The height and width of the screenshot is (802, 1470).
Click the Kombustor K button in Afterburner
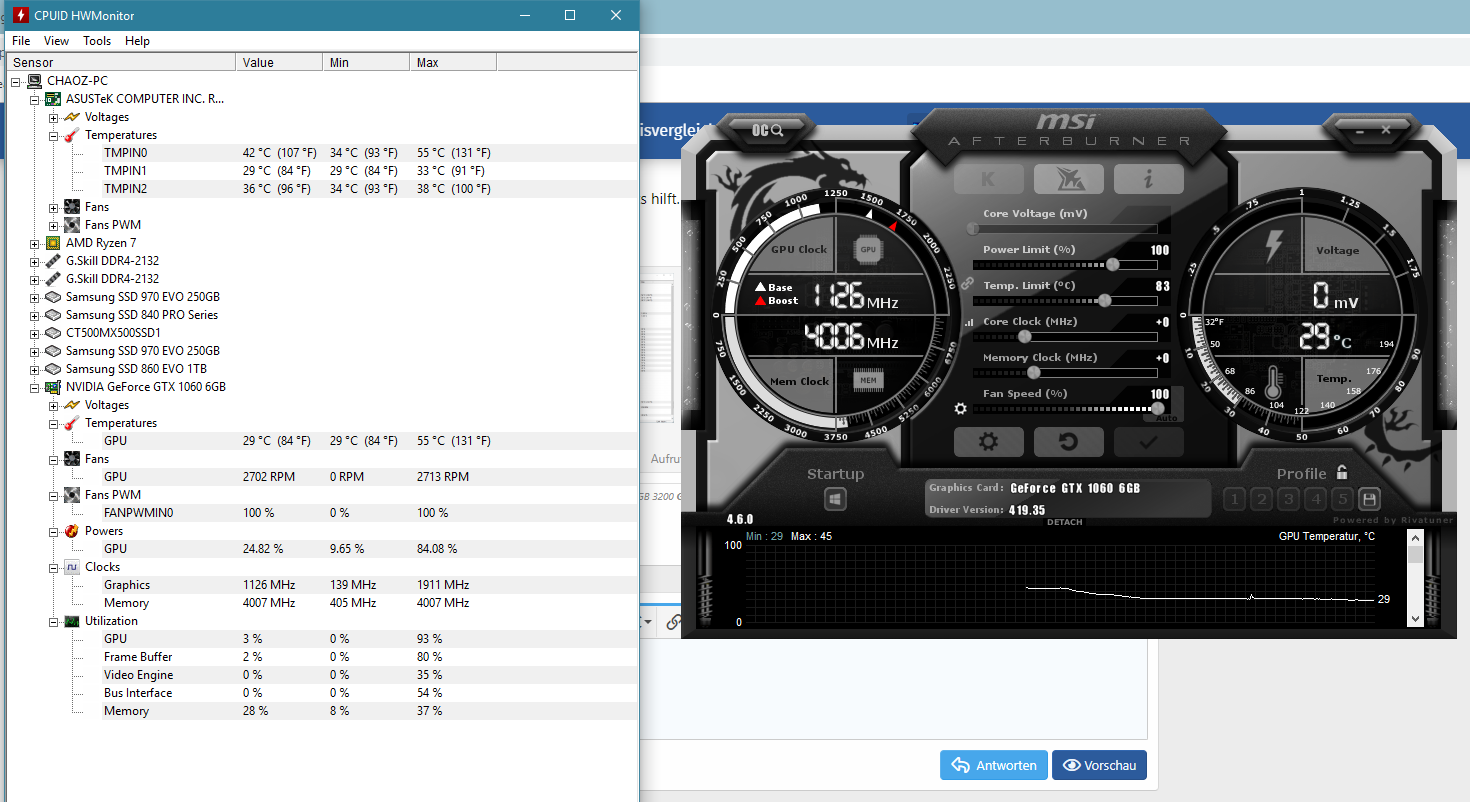point(988,179)
